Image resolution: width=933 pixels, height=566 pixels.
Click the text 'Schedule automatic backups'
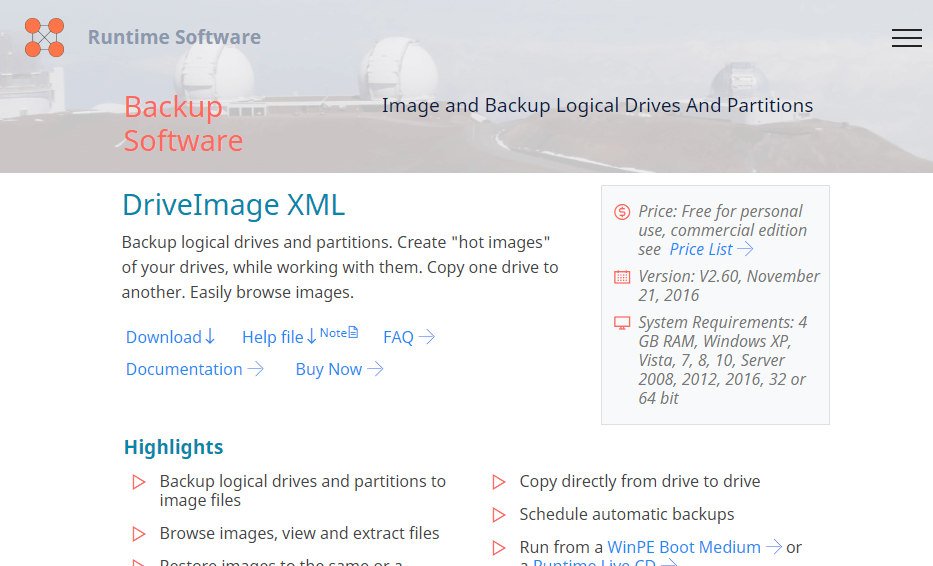coord(627,514)
